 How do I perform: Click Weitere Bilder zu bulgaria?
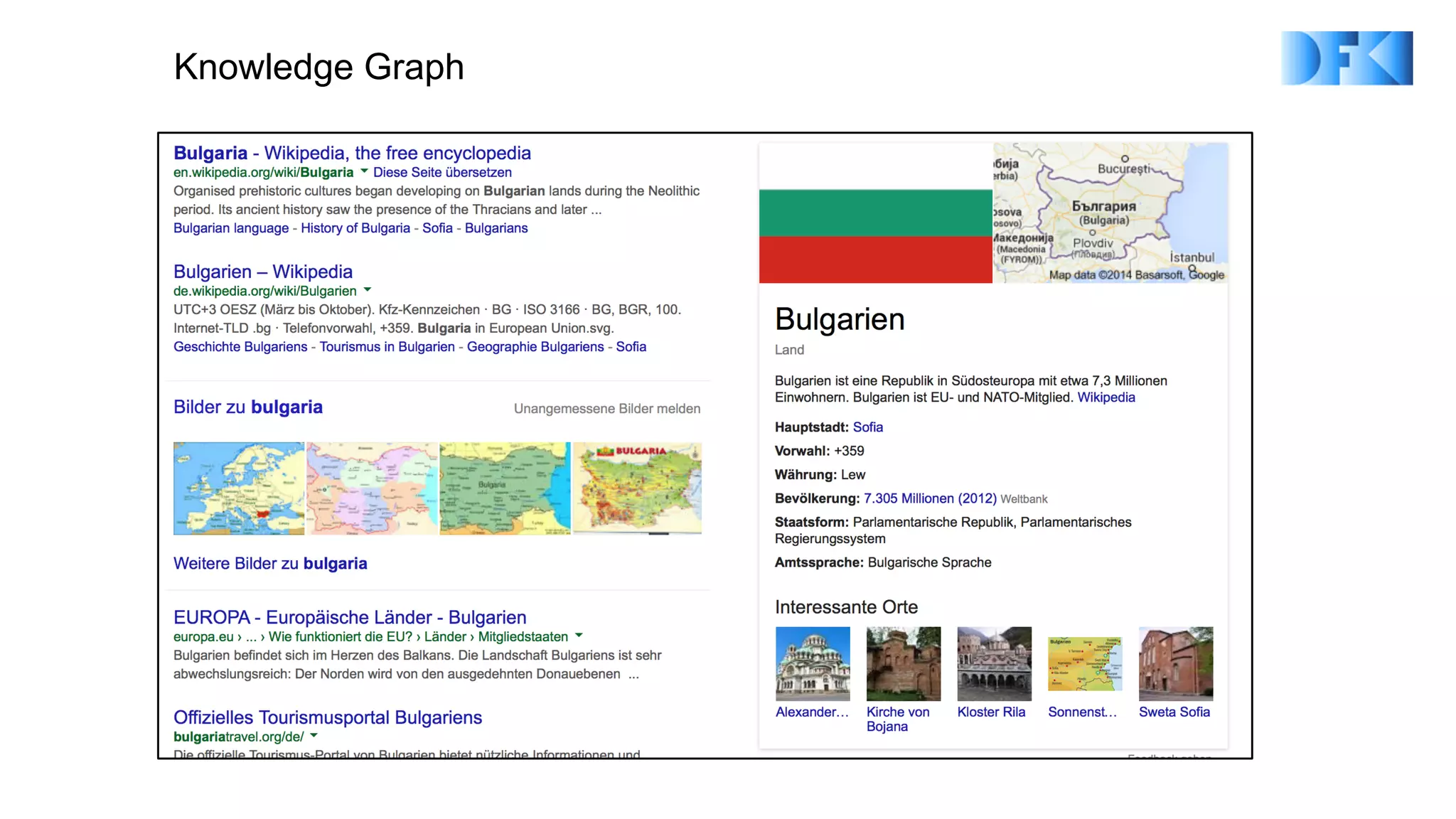click(x=270, y=564)
